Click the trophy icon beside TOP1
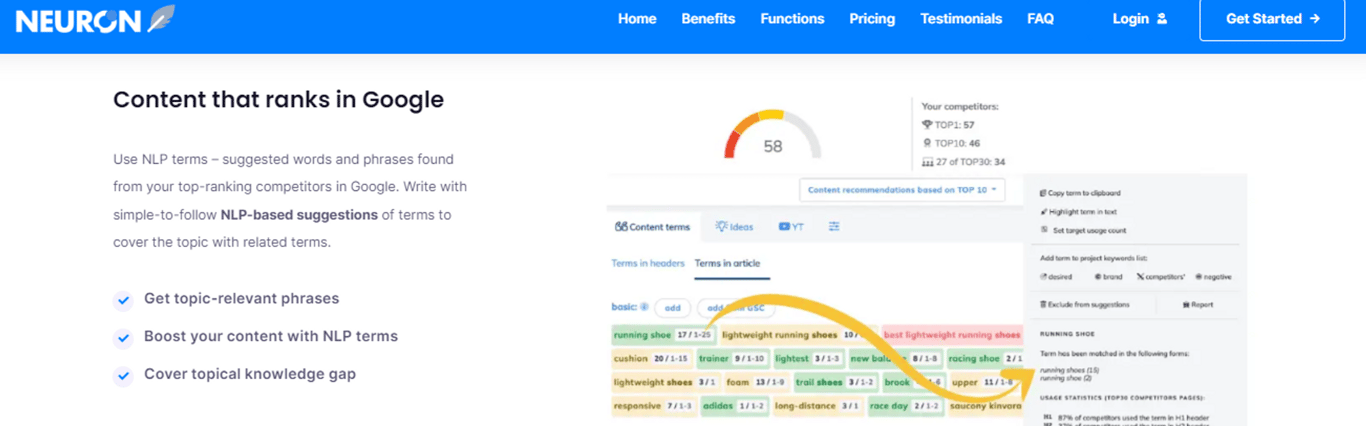 click(927, 125)
